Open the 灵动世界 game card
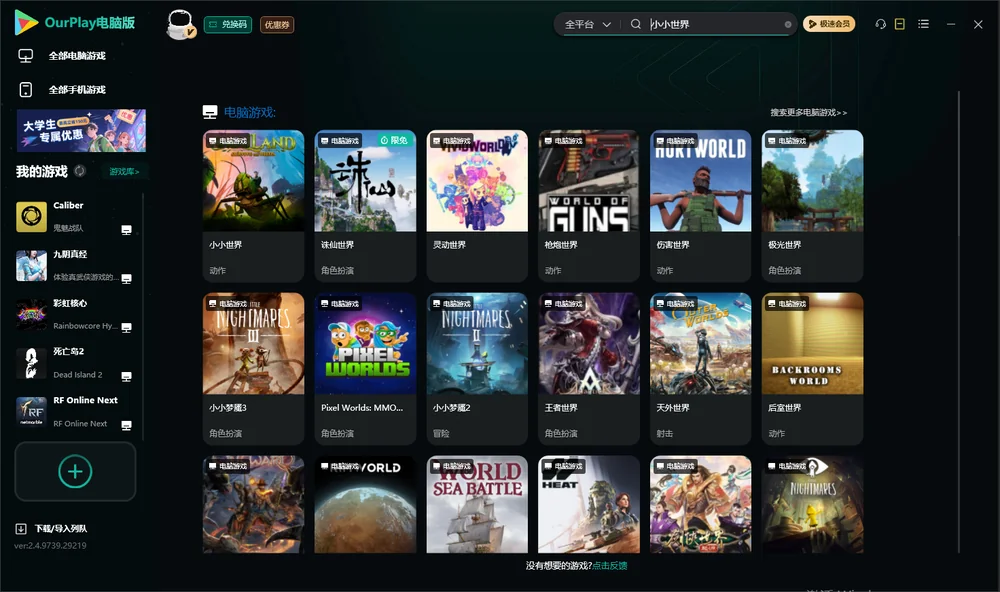Image resolution: width=1000 pixels, height=592 pixels. coord(477,206)
